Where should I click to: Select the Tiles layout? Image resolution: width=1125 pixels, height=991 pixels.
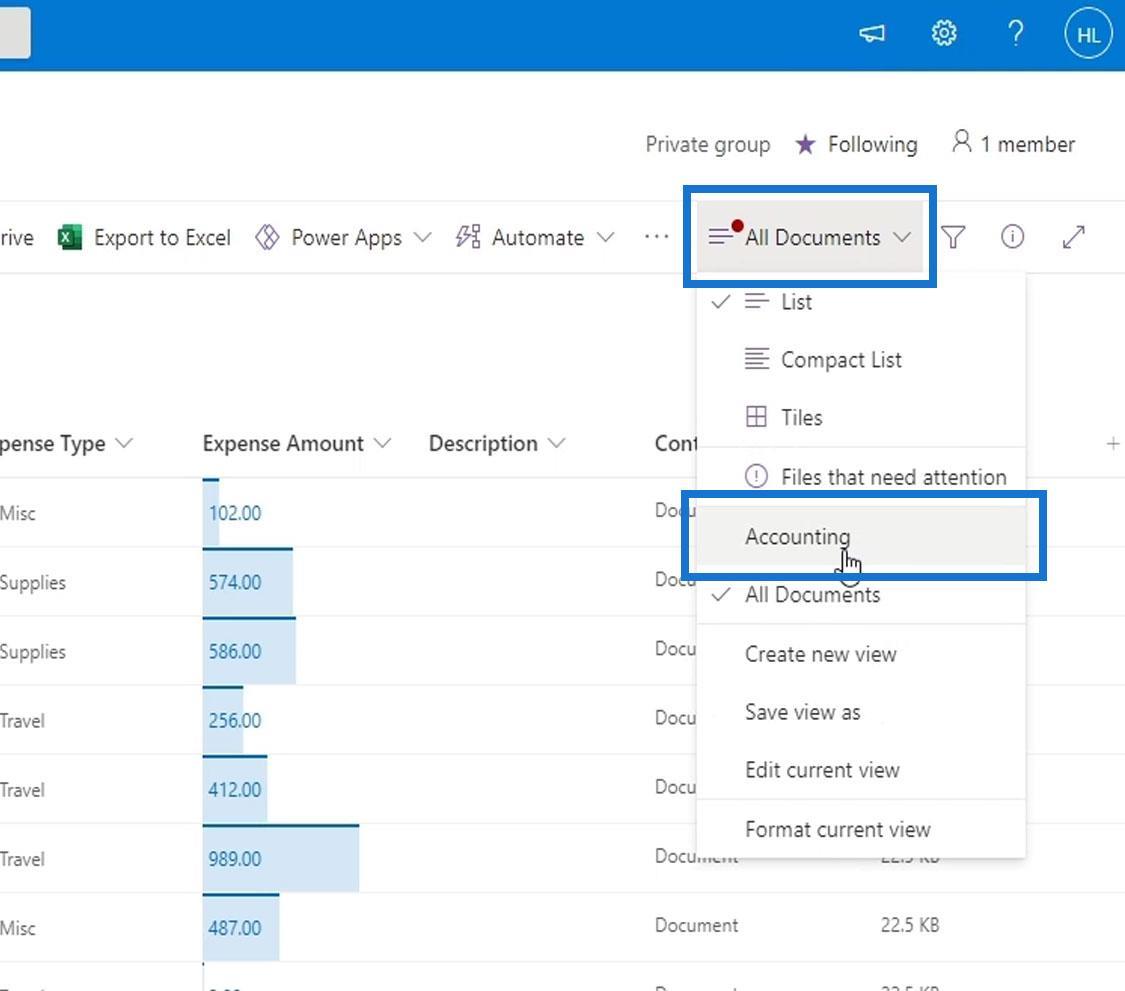861,418
